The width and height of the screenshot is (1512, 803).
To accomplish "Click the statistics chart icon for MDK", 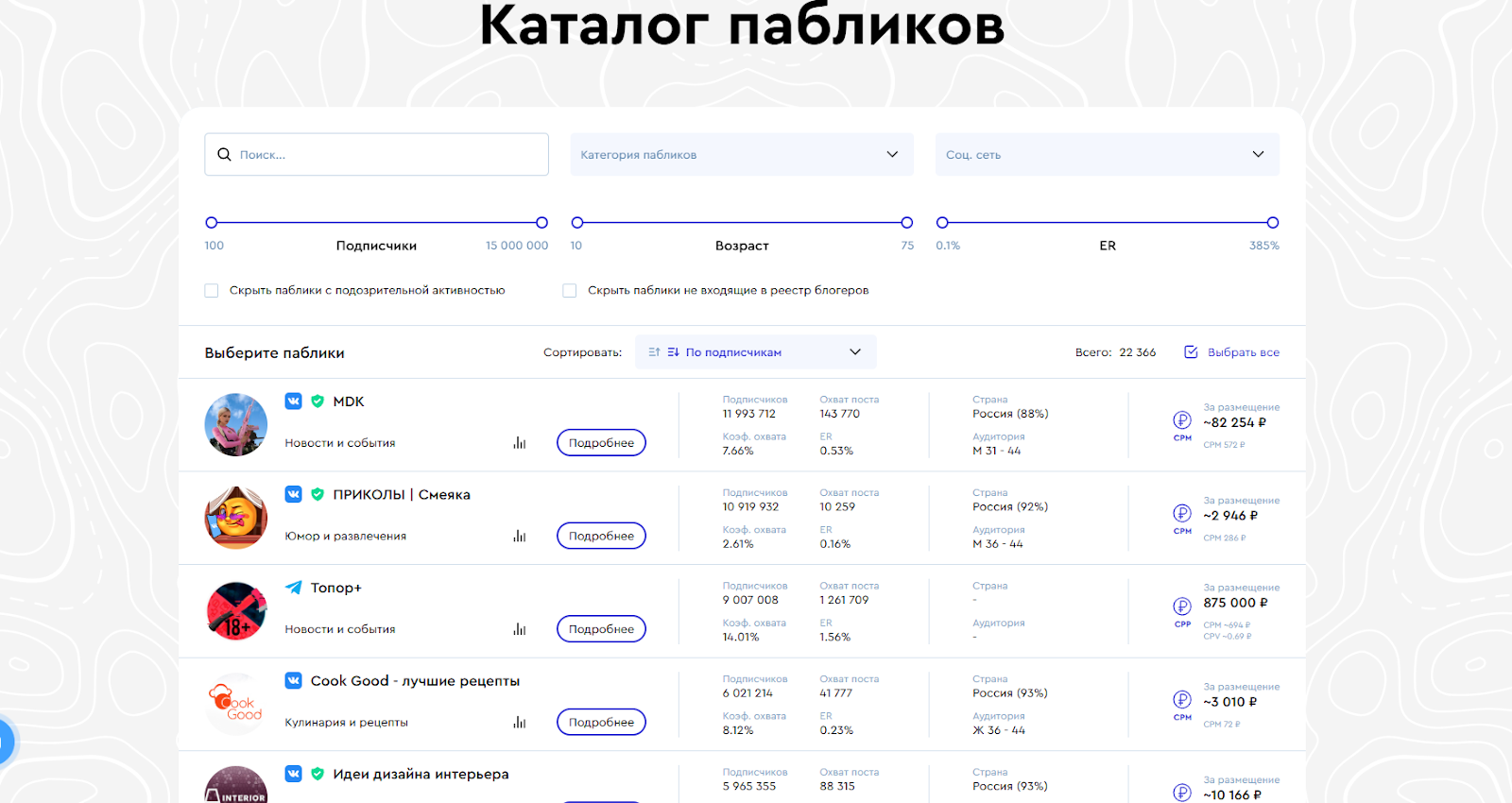I will tap(519, 443).
